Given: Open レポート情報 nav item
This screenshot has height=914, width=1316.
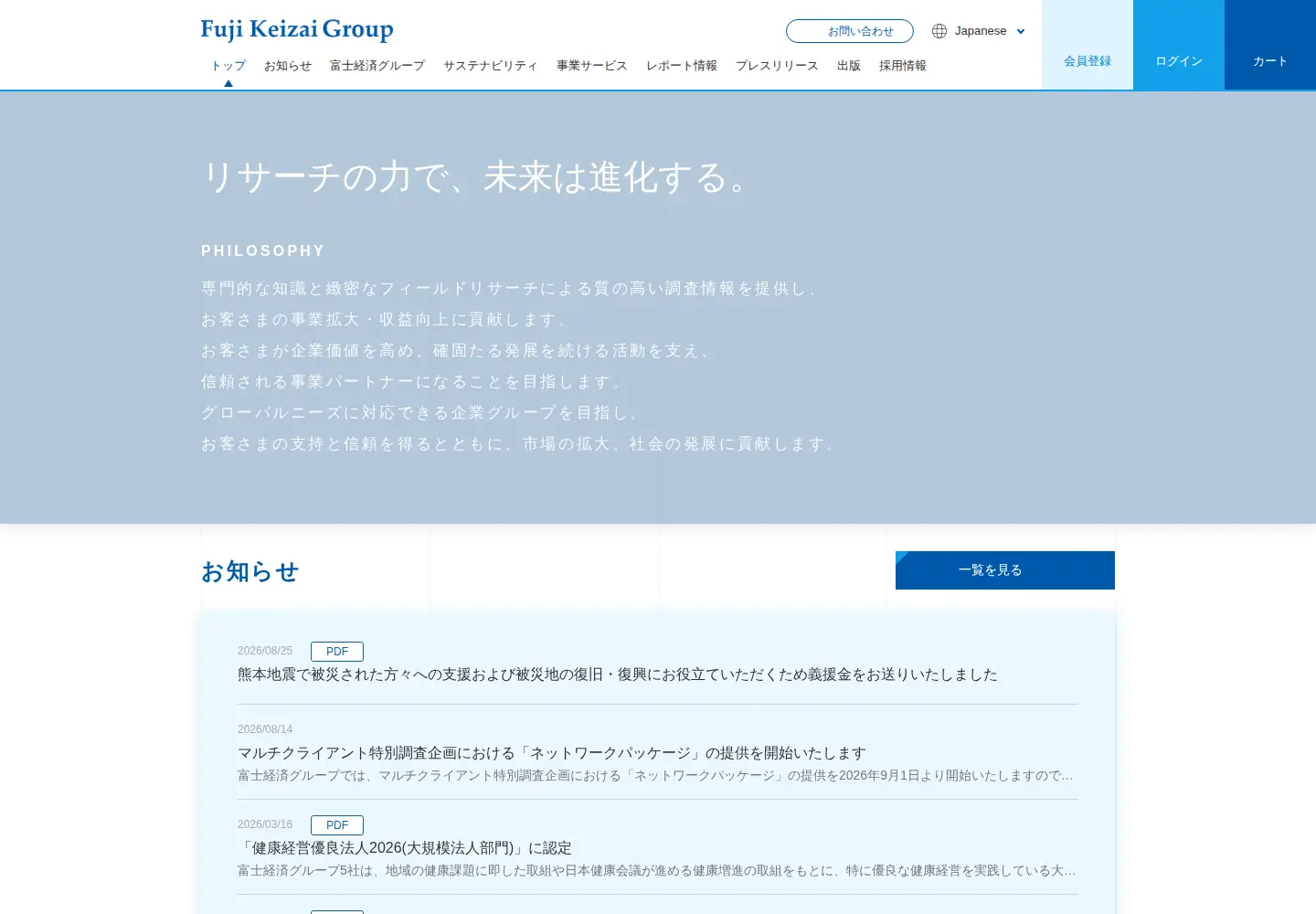Looking at the screenshot, I should [x=682, y=66].
